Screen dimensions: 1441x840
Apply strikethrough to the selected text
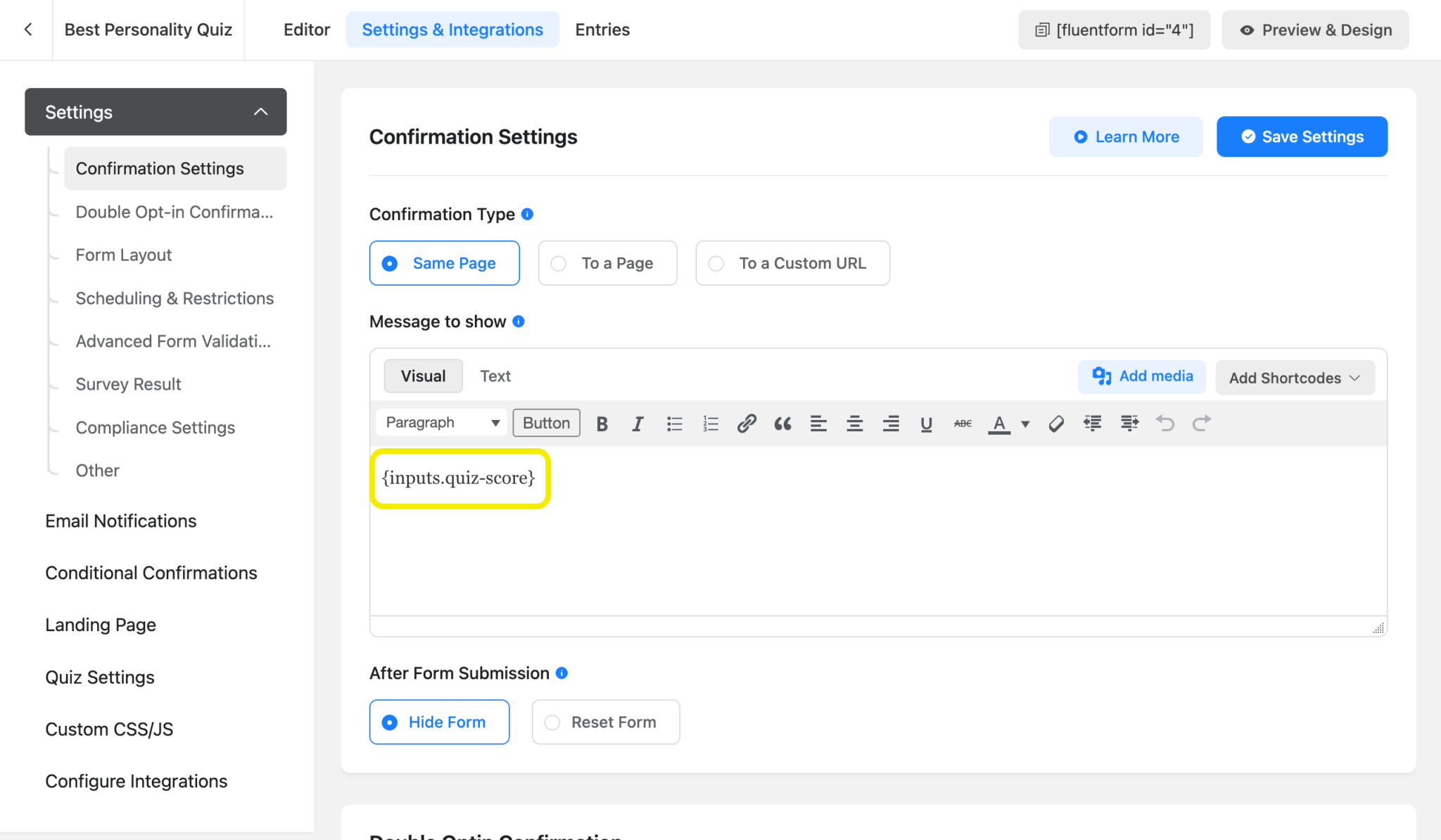coord(962,423)
